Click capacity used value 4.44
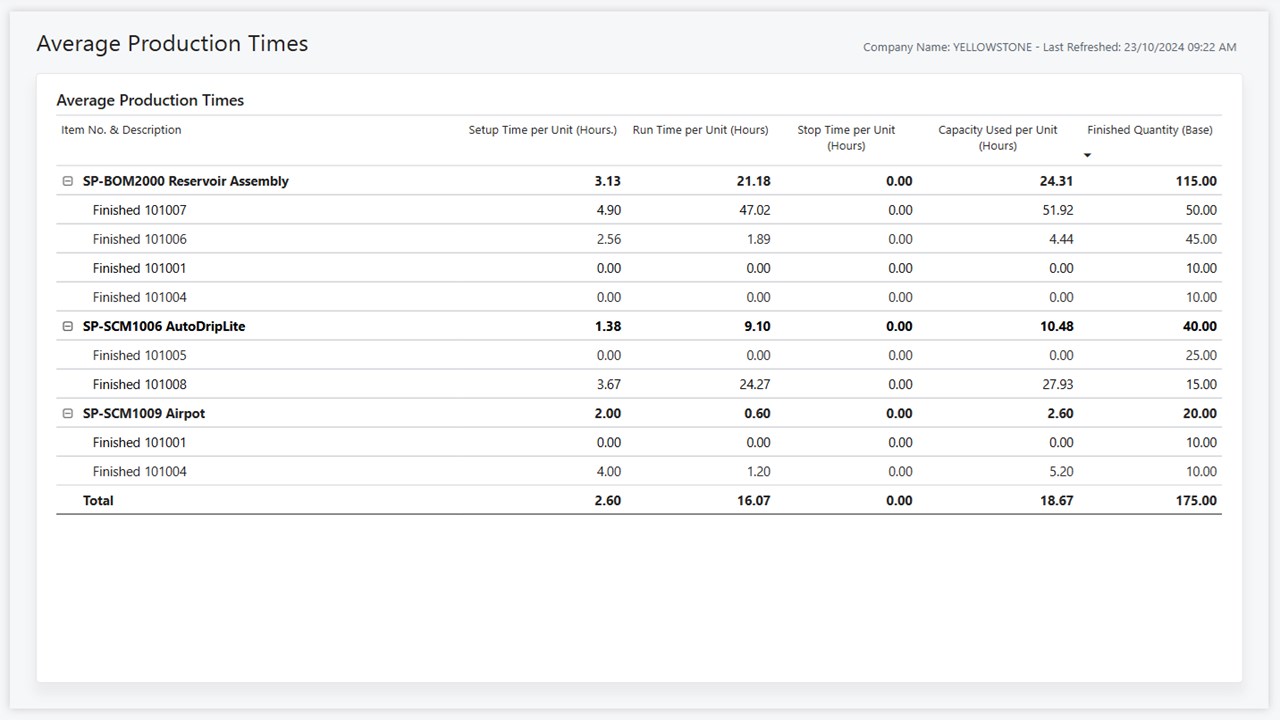The width and height of the screenshot is (1280, 720). [x=1061, y=239]
